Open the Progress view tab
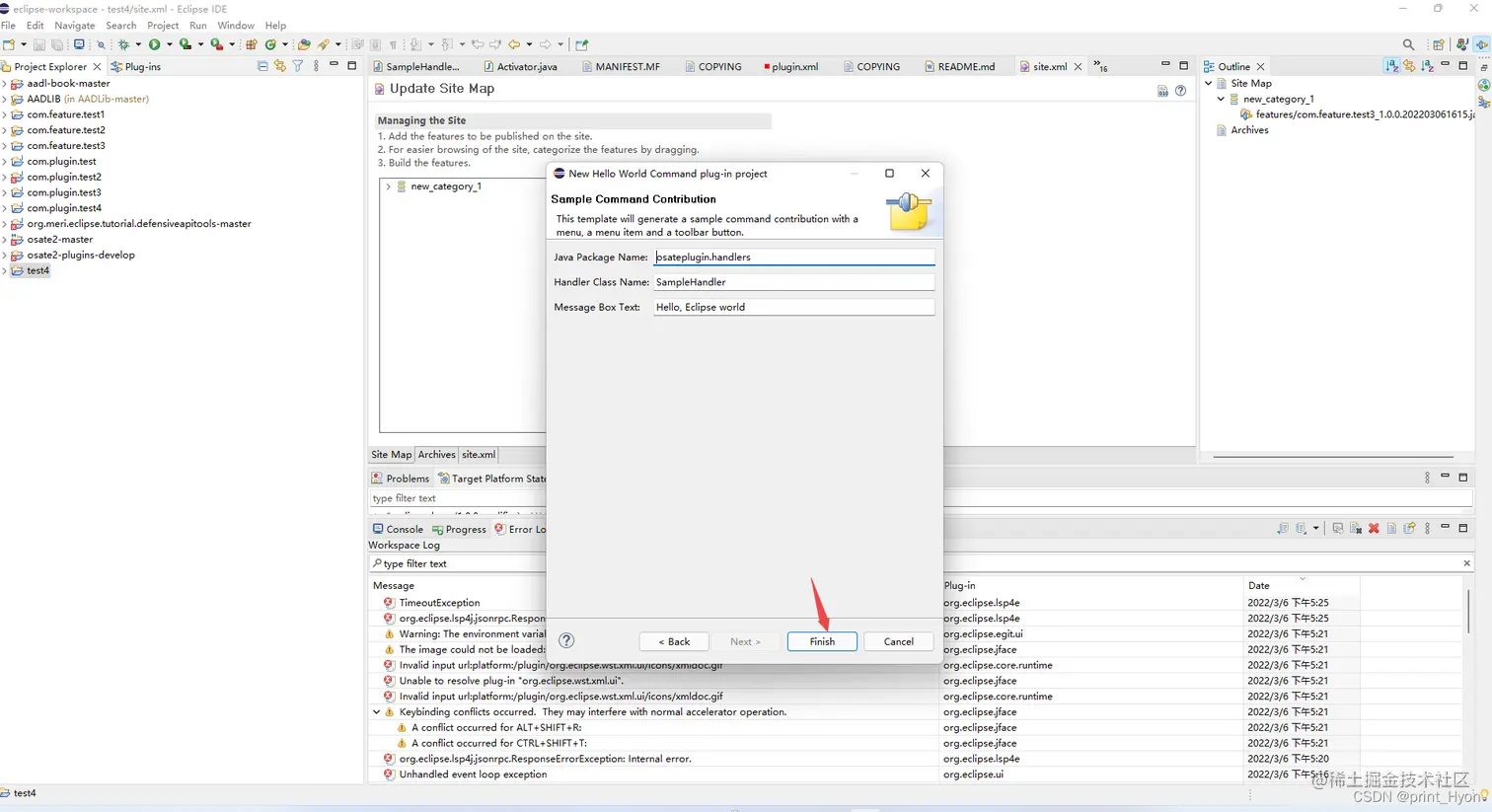The height and width of the screenshot is (812, 1492). click(459, 530)
